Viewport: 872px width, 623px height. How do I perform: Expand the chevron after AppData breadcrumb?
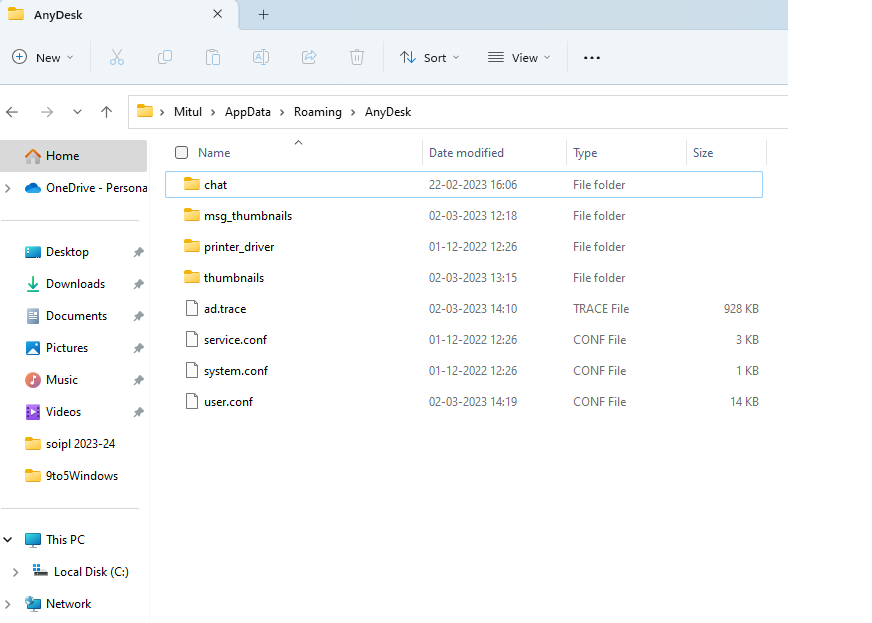282,112
